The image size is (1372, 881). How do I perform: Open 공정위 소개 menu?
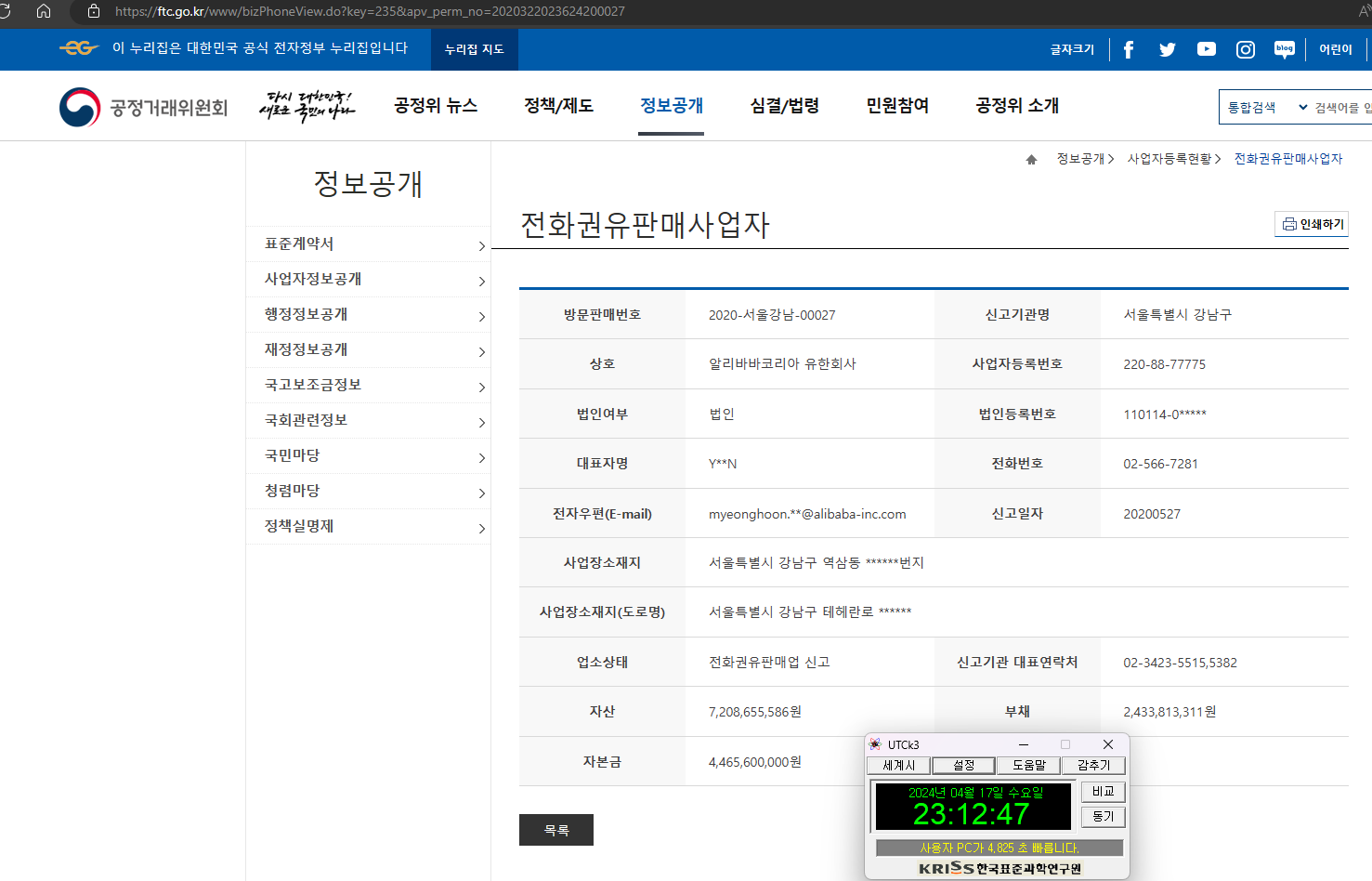click(1017, 106)
